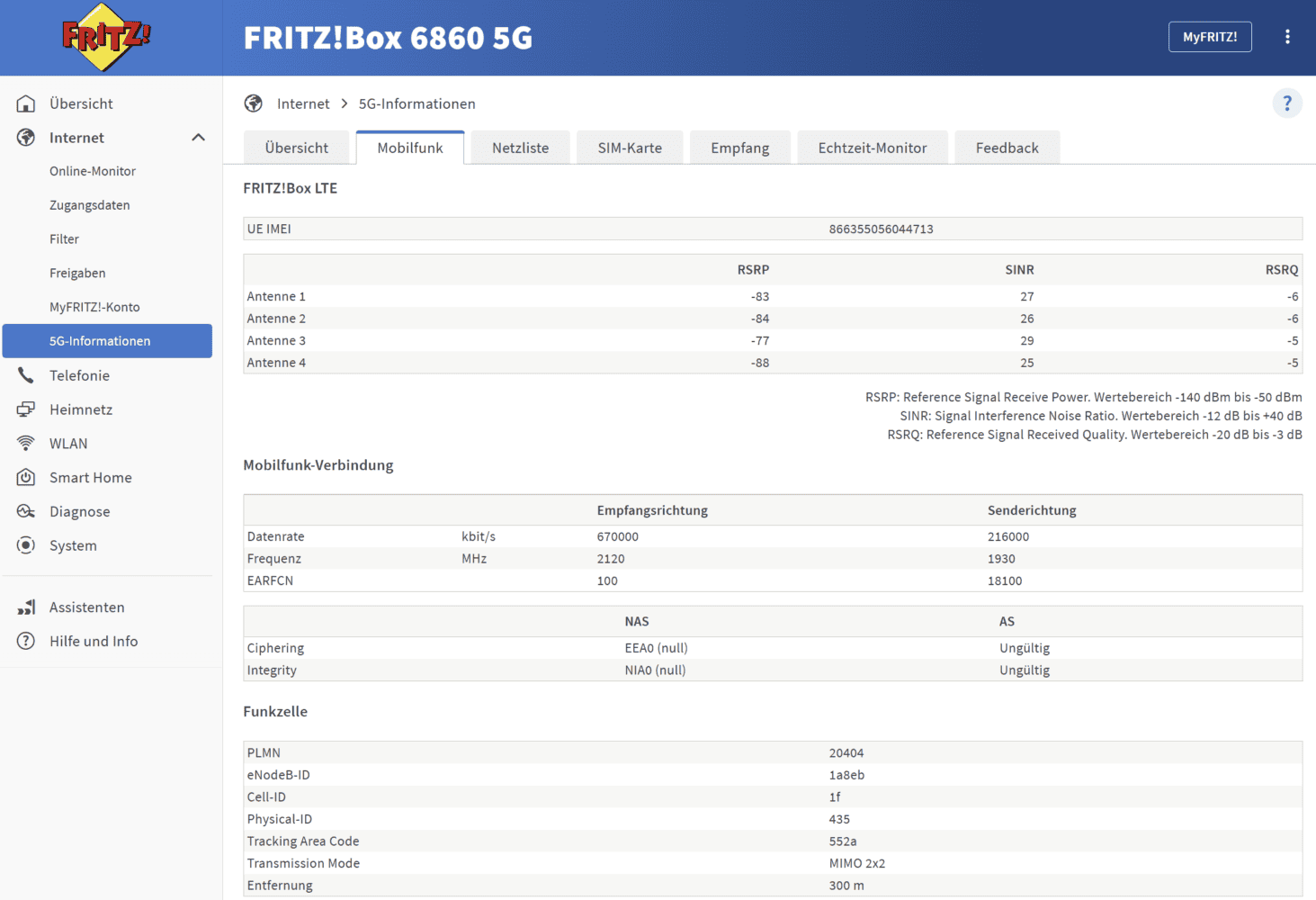
Task: Open the SIM-Karte tab
Action: [x=630, y=148]
